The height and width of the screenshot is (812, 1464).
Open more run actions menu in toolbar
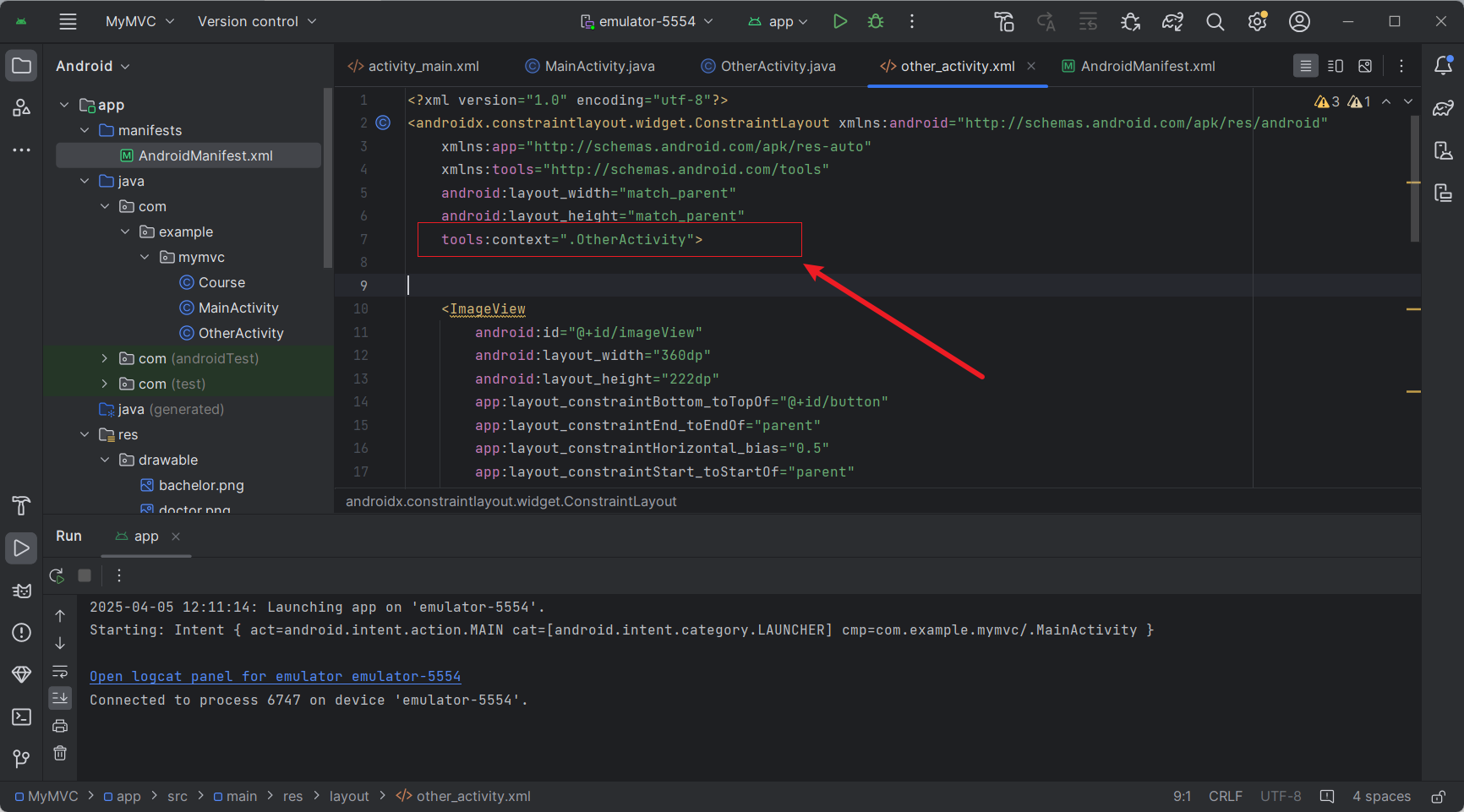[x=911, y=22]
